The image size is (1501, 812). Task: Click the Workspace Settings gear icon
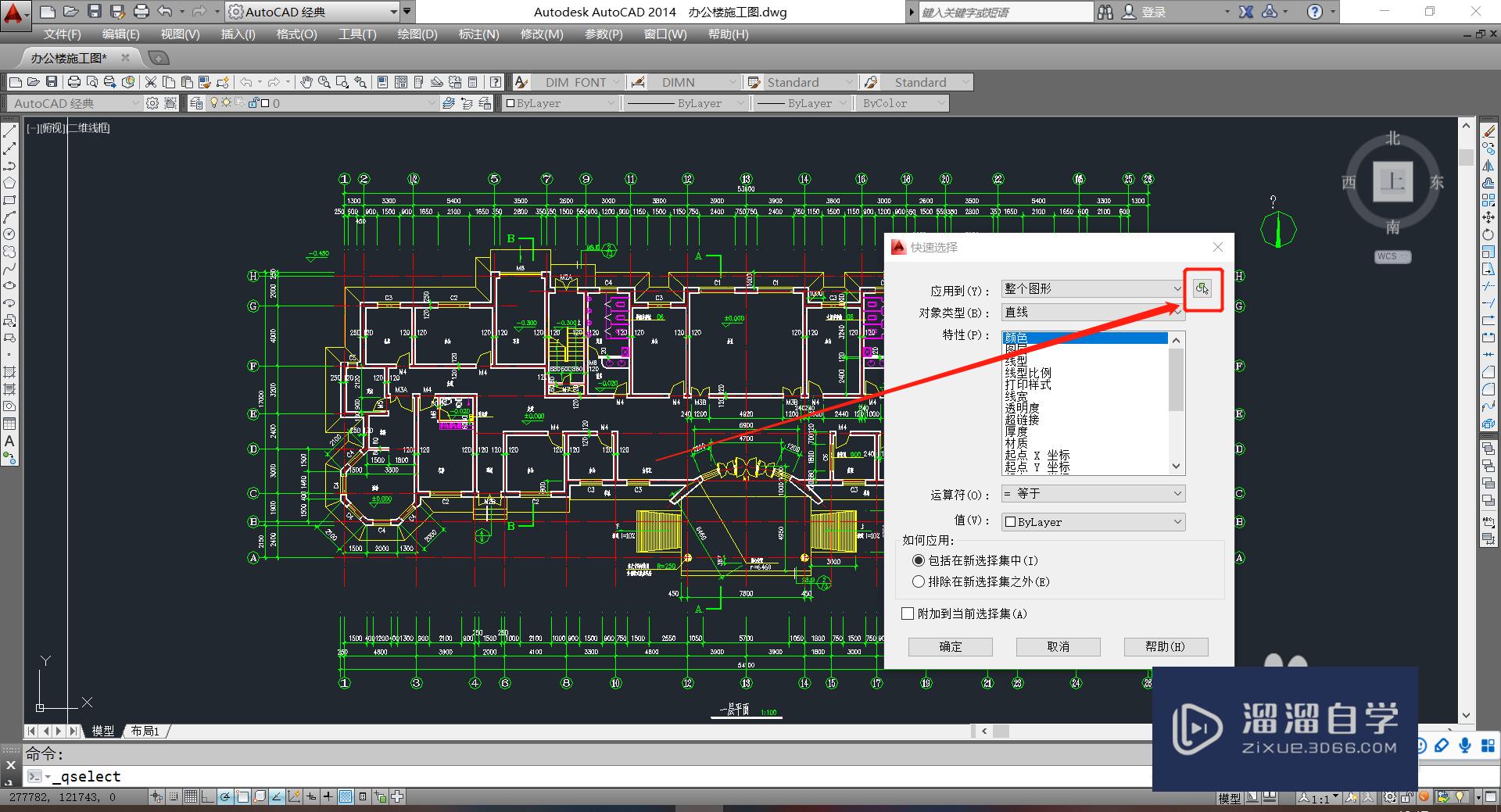click(152, 103)
